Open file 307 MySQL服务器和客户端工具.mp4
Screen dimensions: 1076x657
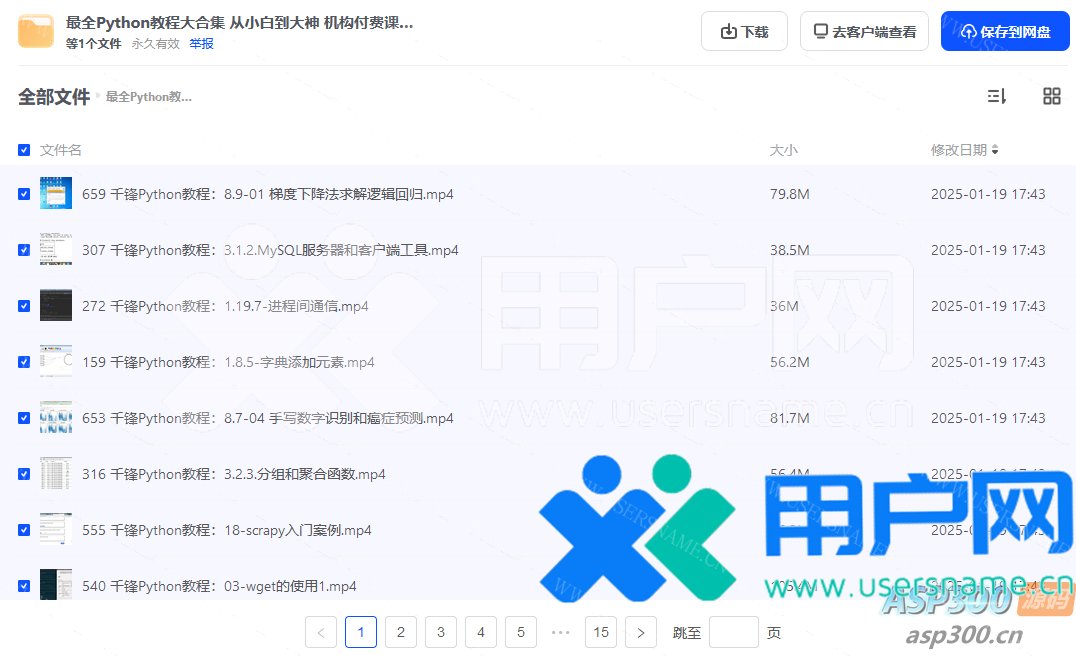[270, 250]
